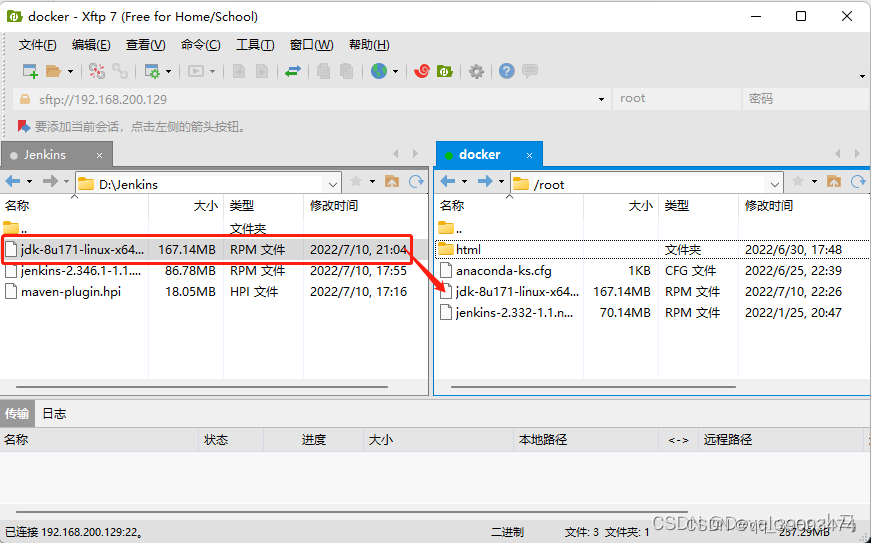The image size is (871, 543).
Task: Click the local pane bookmark star icon
Action: tap(356, 182)
